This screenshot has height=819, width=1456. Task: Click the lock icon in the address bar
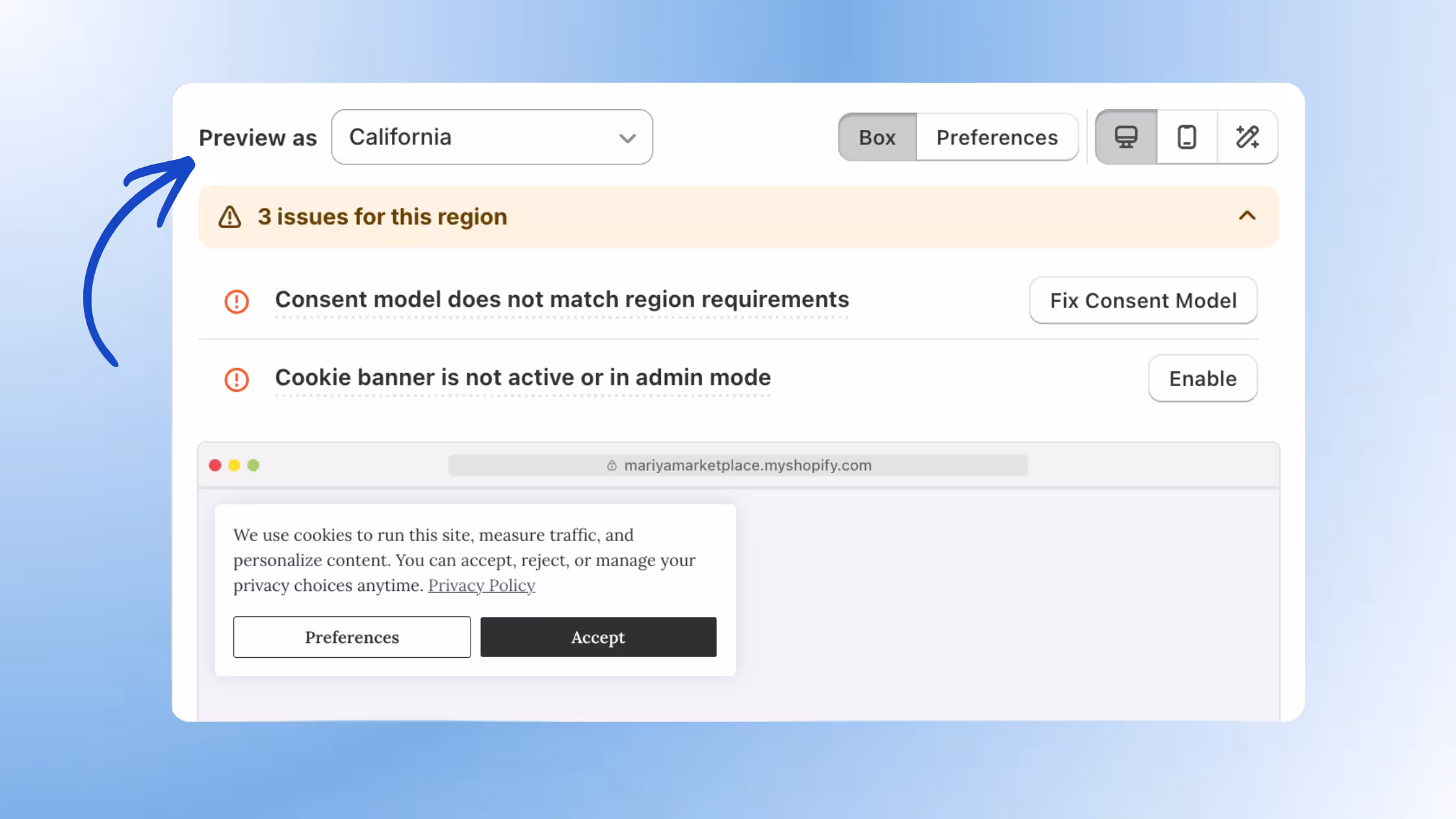612,465
